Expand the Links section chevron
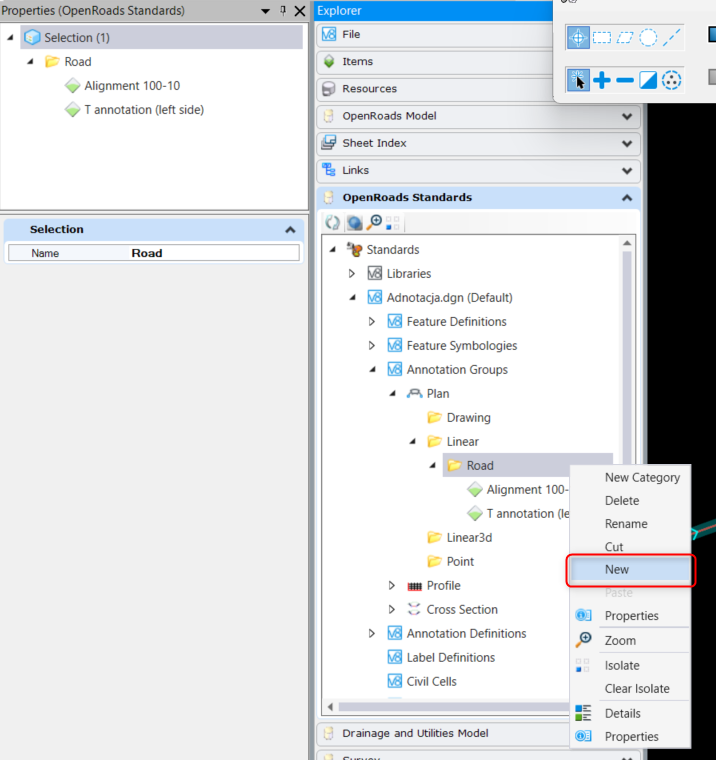The height and width of the screenshot is (760, 716). [627, 171]
